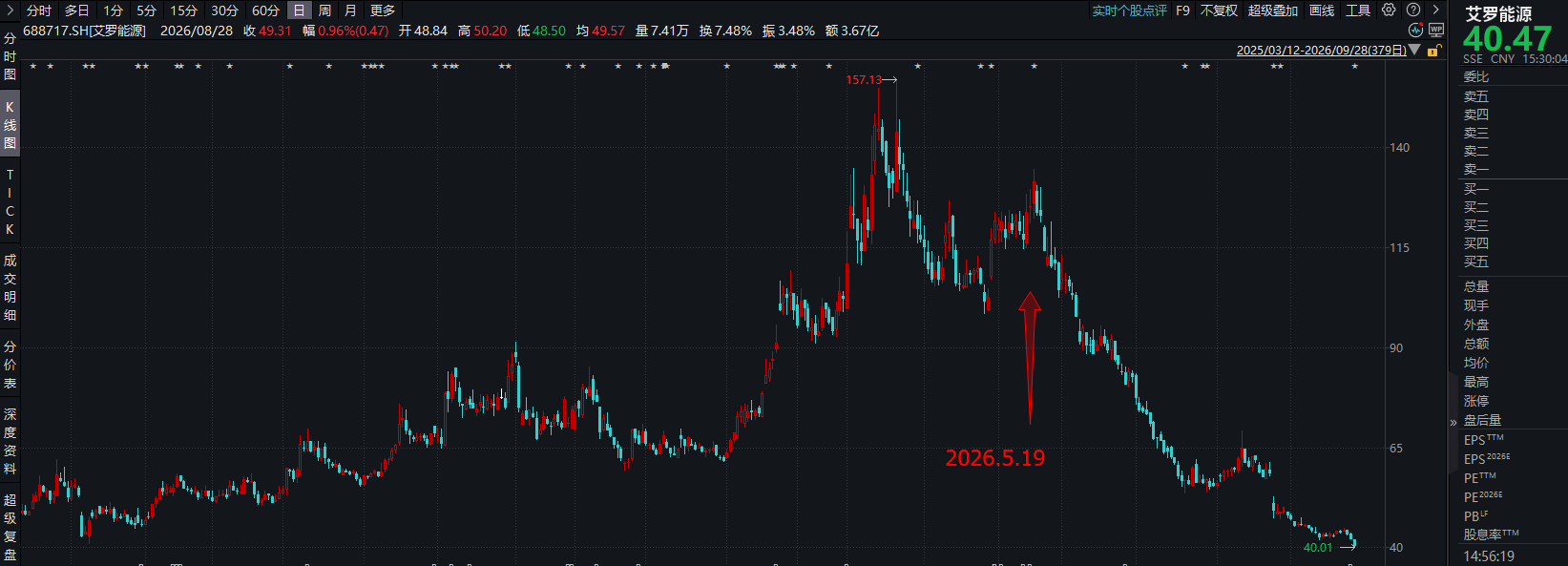Open the 深度资料 sidebar tab

pos(10,441)
